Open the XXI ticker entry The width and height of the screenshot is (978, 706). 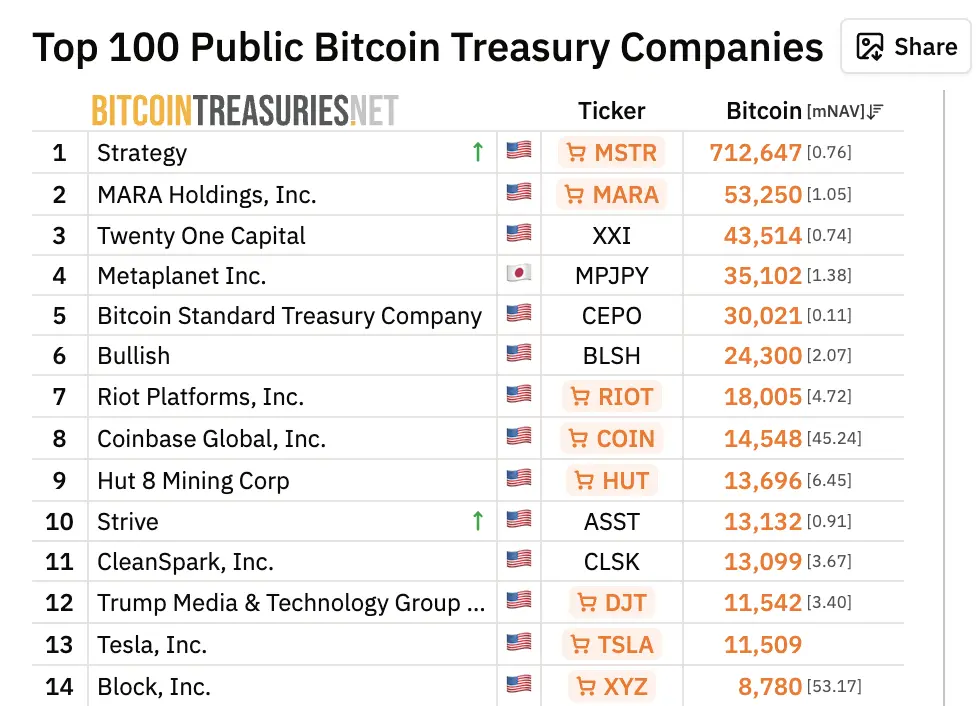coord(611,235)
